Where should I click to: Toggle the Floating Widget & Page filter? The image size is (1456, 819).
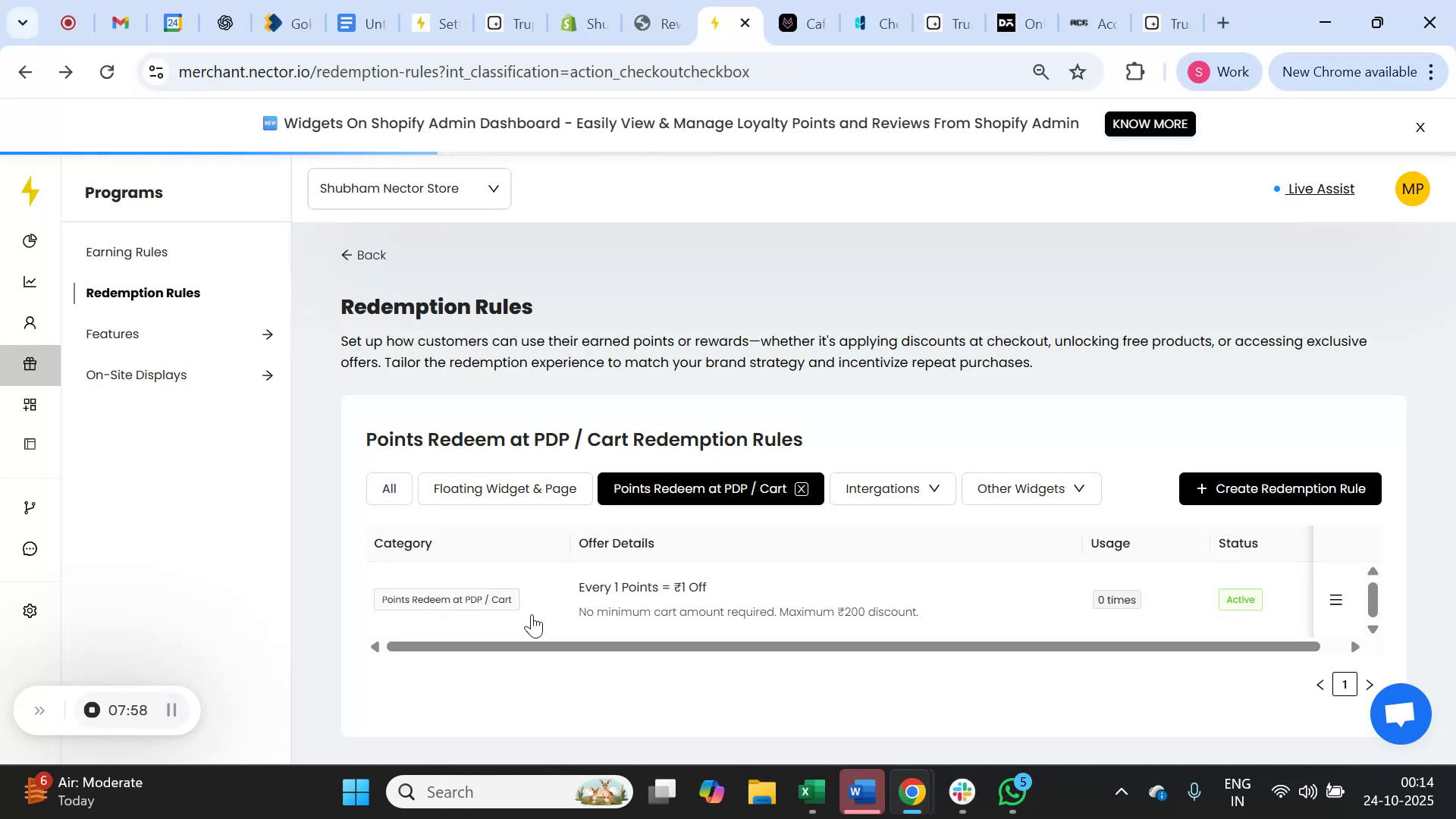coord(504,488)
